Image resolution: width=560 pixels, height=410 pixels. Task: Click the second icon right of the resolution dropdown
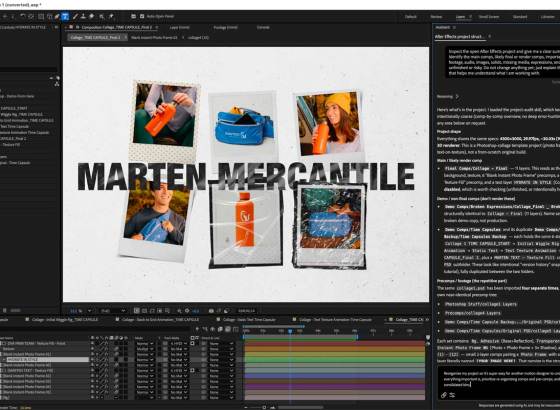click(144, 311)
